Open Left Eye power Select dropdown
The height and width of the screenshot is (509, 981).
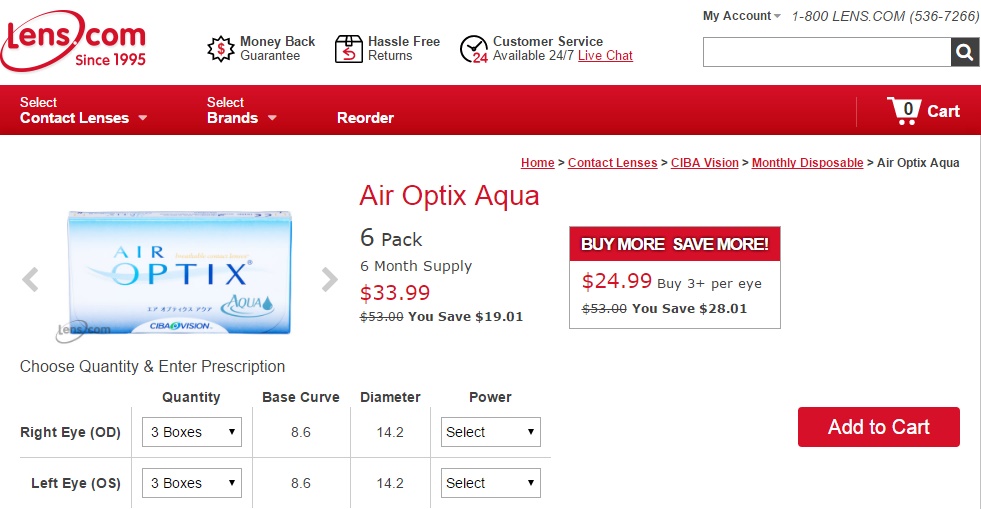click(x=490, y=483)
